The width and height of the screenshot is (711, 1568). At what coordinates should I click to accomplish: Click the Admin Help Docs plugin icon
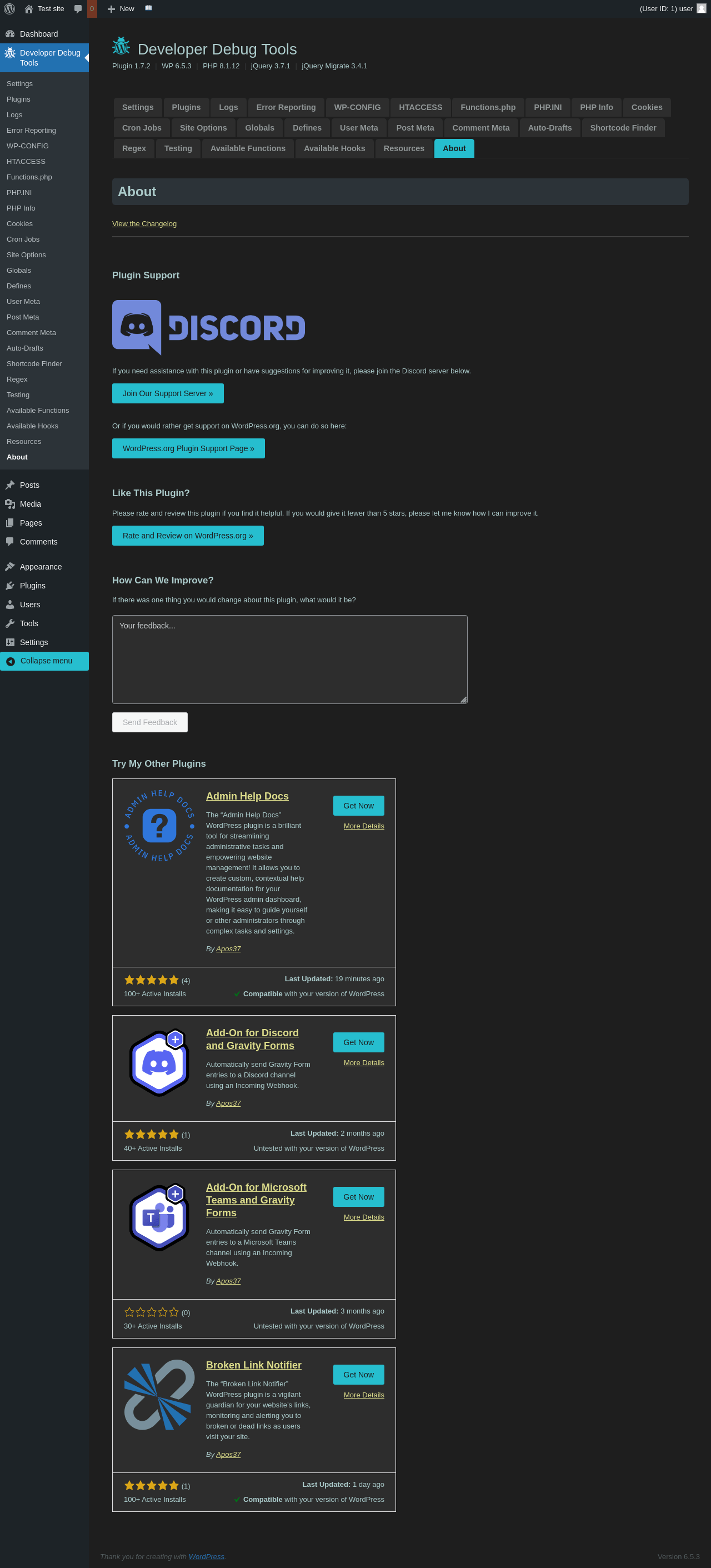159,825
